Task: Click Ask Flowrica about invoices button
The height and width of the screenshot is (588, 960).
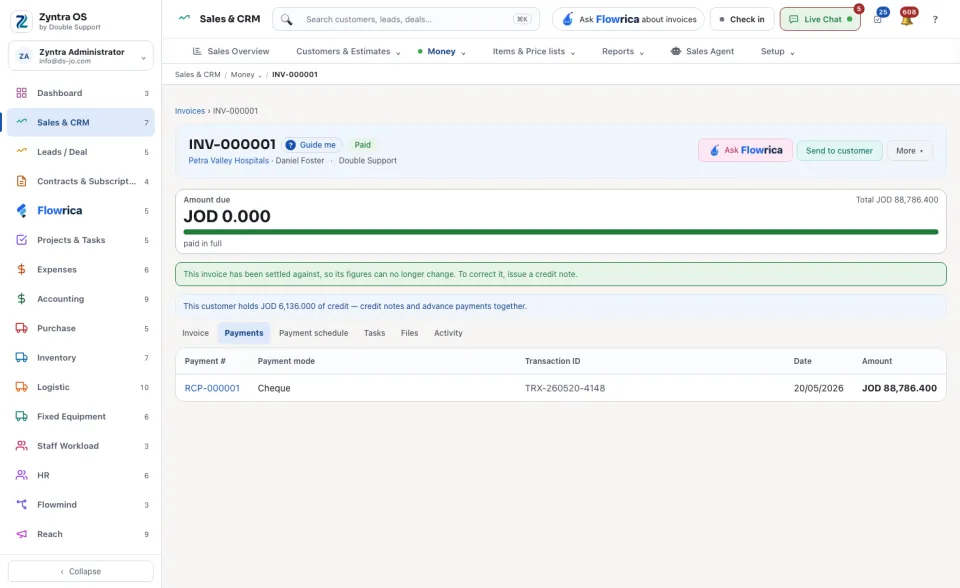Action: pyautogui.click(x=628, y=19)
